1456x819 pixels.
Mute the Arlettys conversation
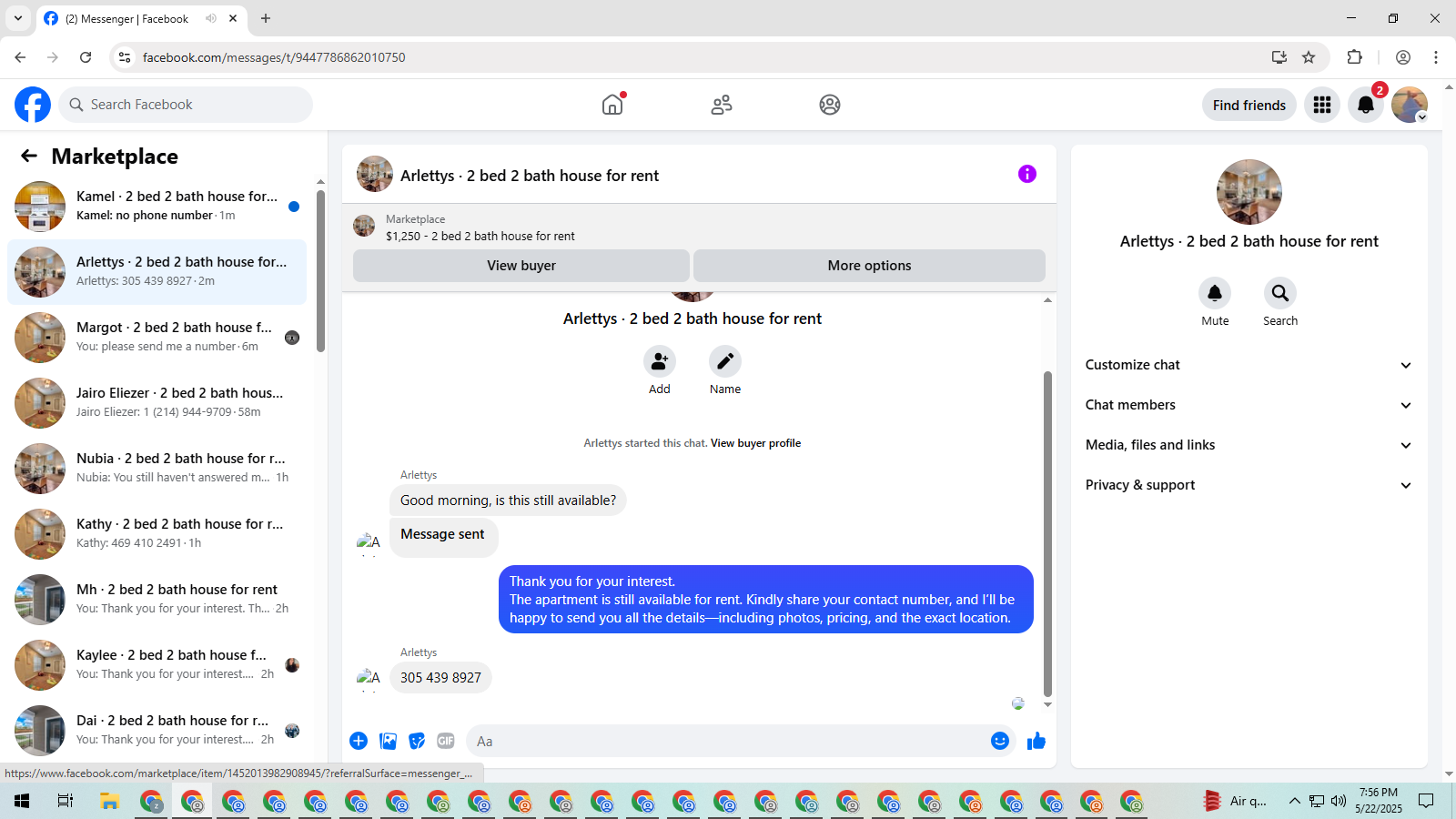point(1215,293)
